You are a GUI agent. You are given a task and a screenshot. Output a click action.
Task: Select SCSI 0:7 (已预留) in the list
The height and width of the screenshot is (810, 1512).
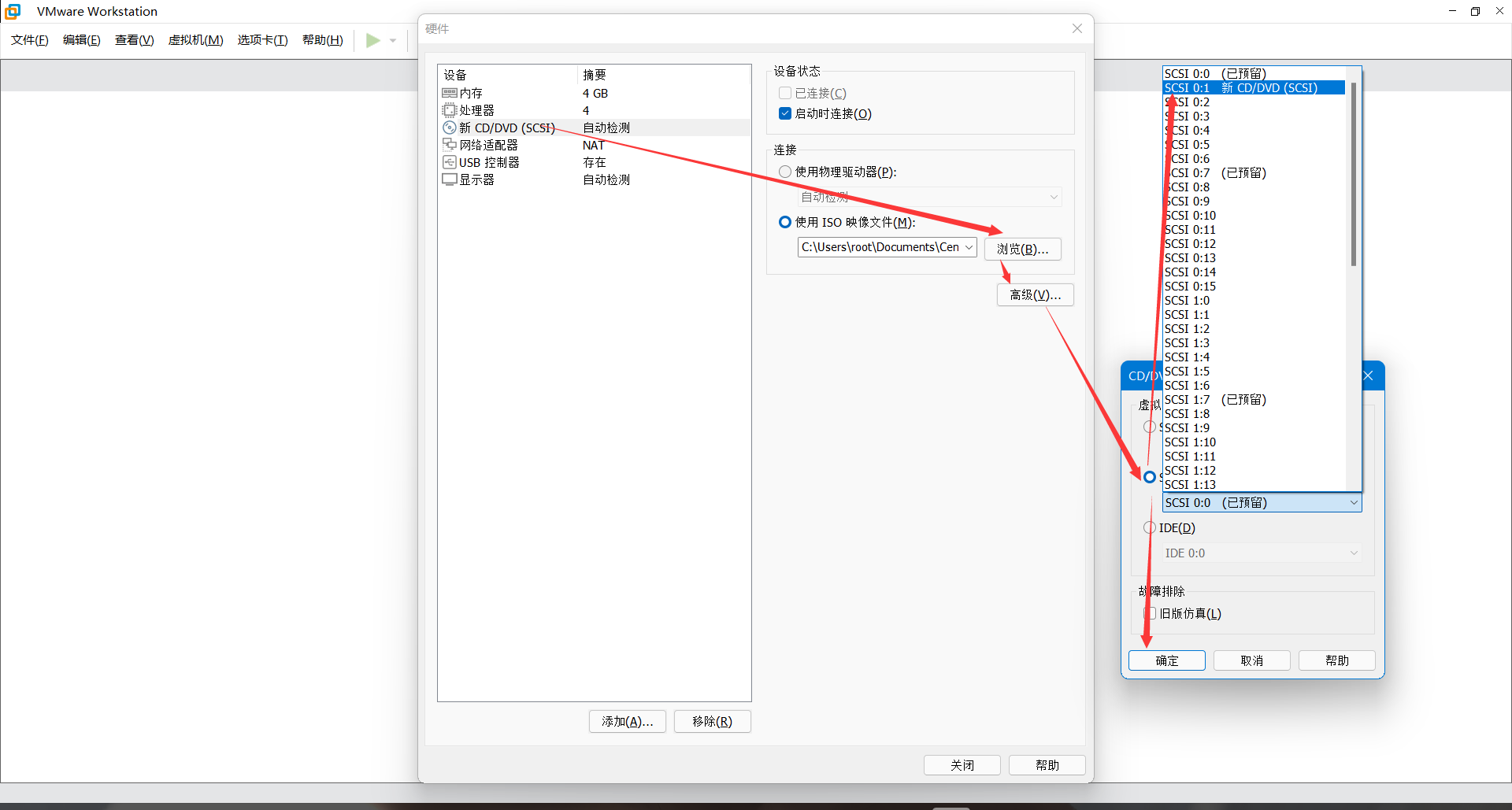1254,172
